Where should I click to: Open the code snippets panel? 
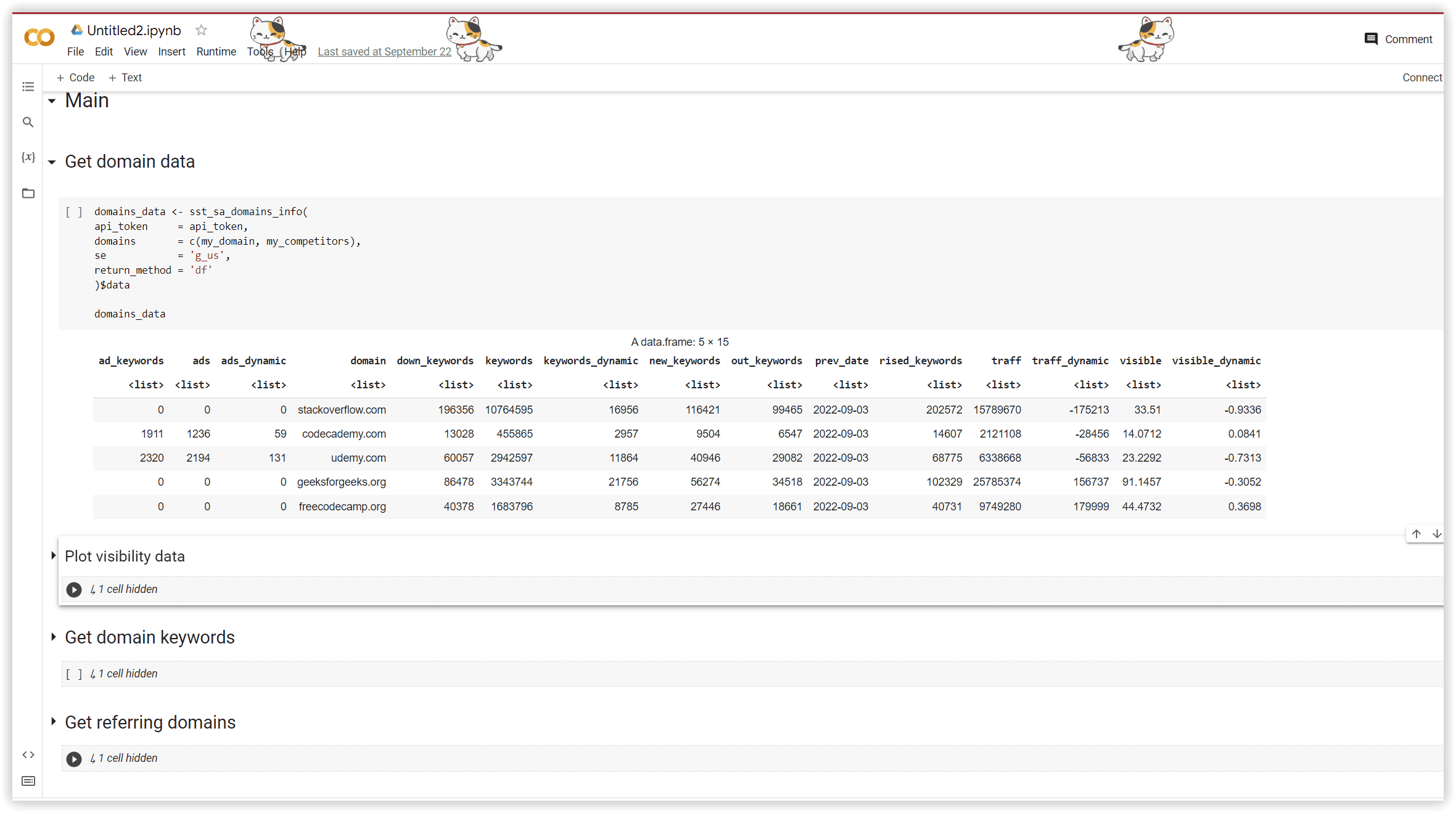click(x=28, y=754)
